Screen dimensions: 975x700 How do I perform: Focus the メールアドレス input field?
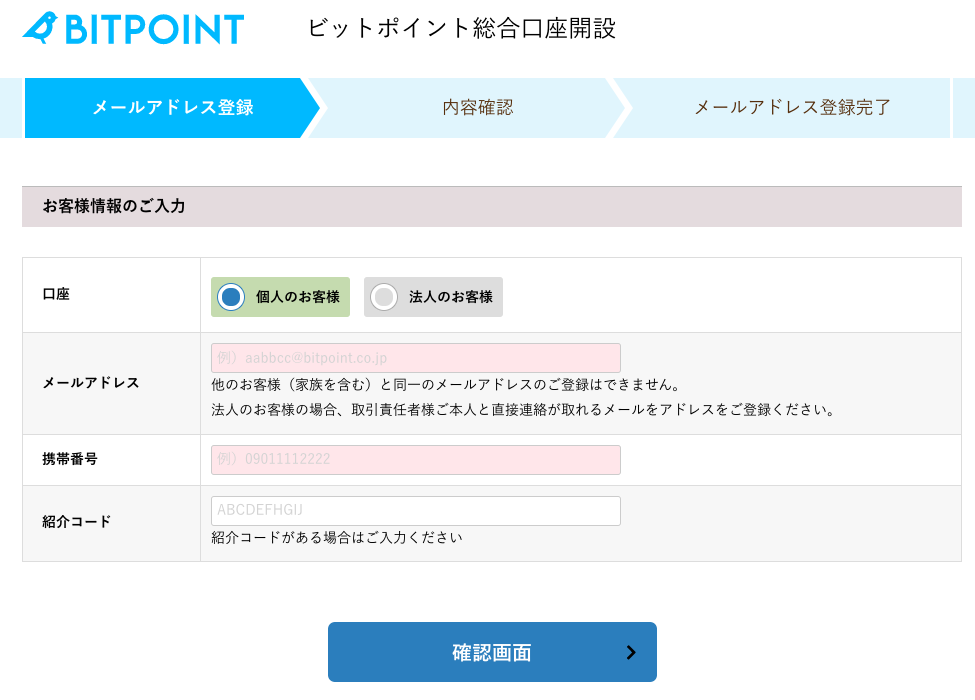[x=415, y=357]
